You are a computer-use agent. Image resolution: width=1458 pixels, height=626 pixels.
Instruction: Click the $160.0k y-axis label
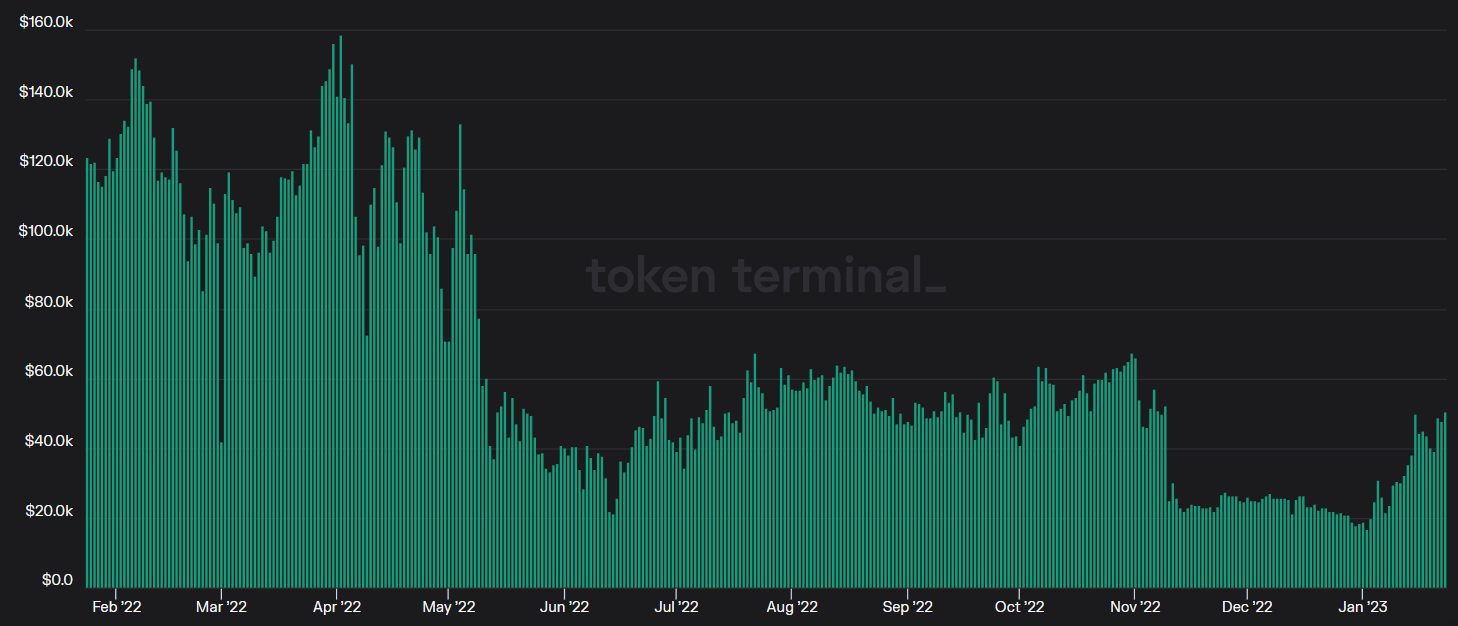coord(46,21)
